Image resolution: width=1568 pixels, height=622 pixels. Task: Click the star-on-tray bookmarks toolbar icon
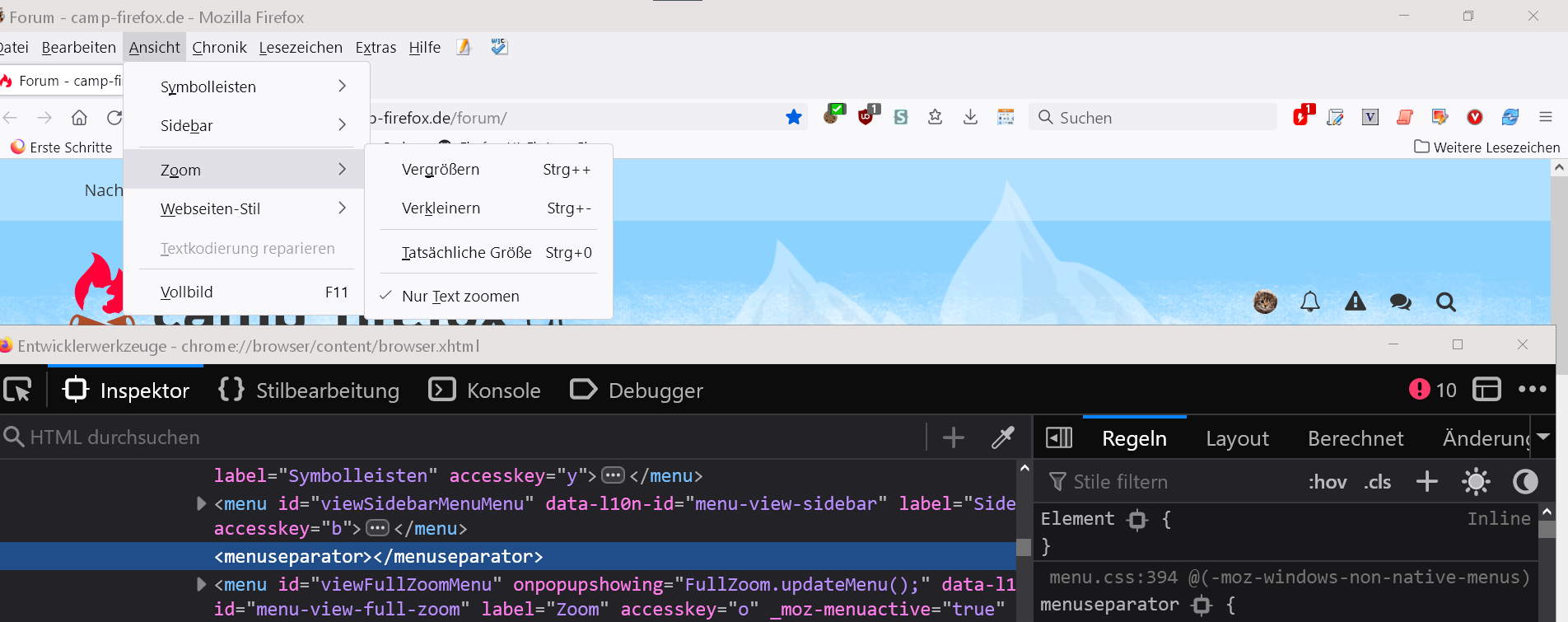point(936,117)
